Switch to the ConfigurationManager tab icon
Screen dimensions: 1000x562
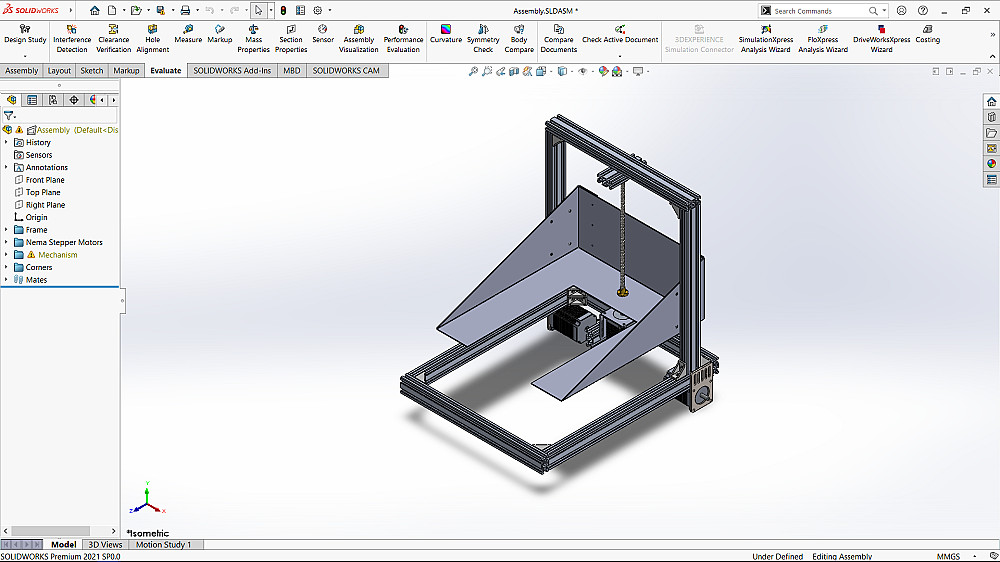pyautogui.click(x=53, y=100)
